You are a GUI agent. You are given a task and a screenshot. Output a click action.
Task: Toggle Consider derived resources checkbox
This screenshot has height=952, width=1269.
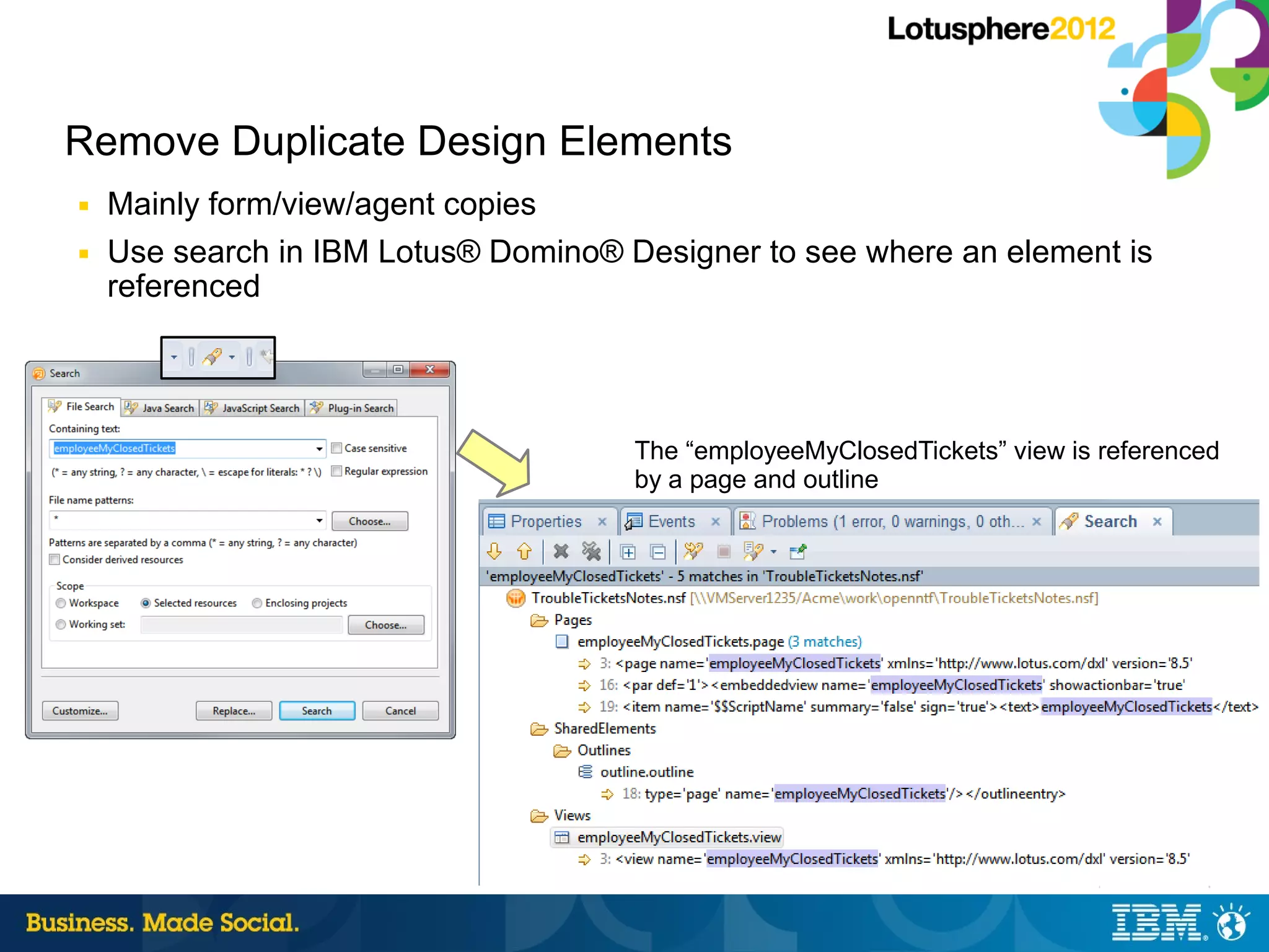(x=55, y=559)
